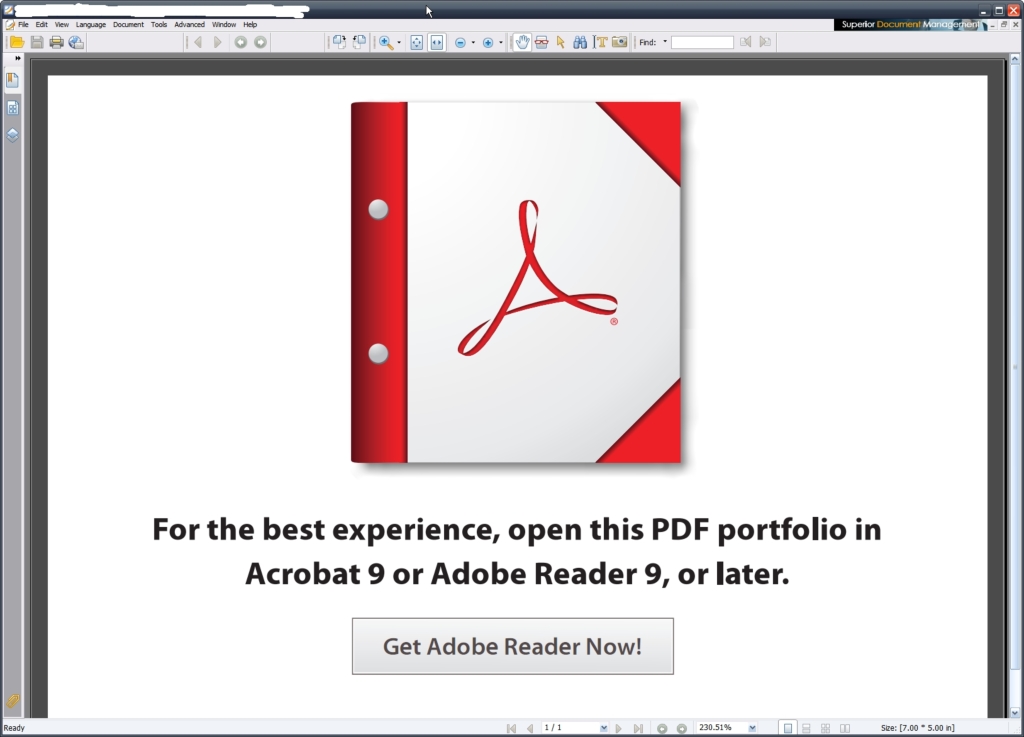Click the reading glasses icon
Screen dimensions: 1024x737
(x=541, y=42)
